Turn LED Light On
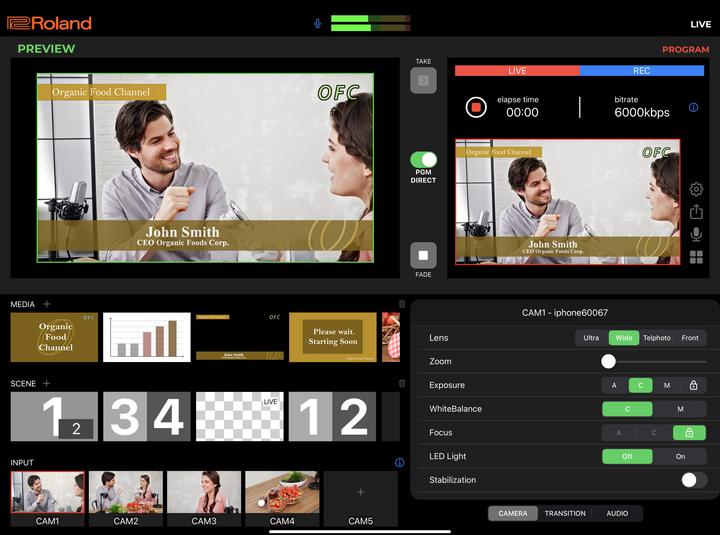This screenshot has width=720, height=535. coord(680,456)
